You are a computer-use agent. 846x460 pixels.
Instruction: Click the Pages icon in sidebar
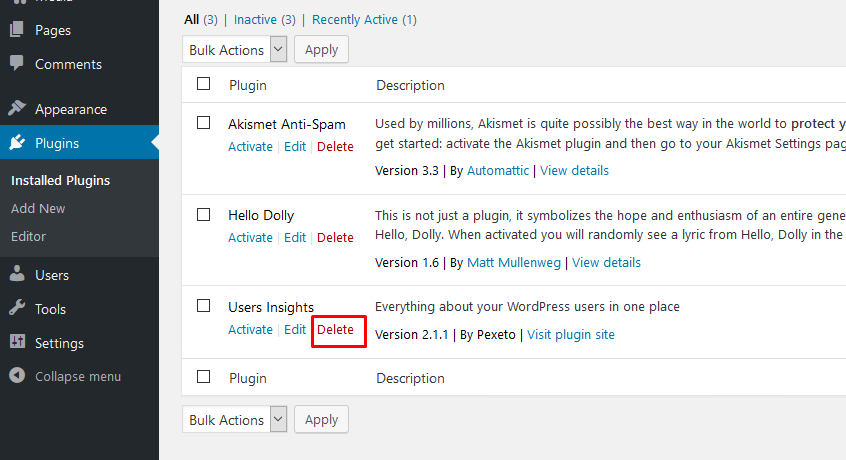[17, 29]
